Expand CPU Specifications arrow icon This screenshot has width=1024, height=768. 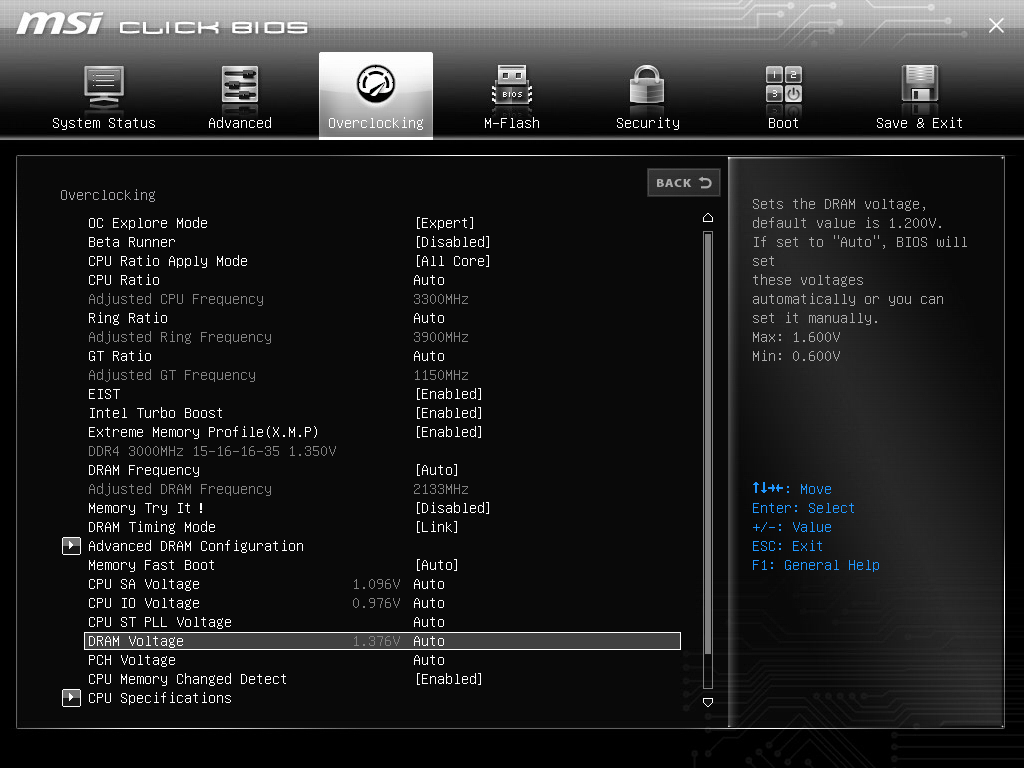coord(71,698)
